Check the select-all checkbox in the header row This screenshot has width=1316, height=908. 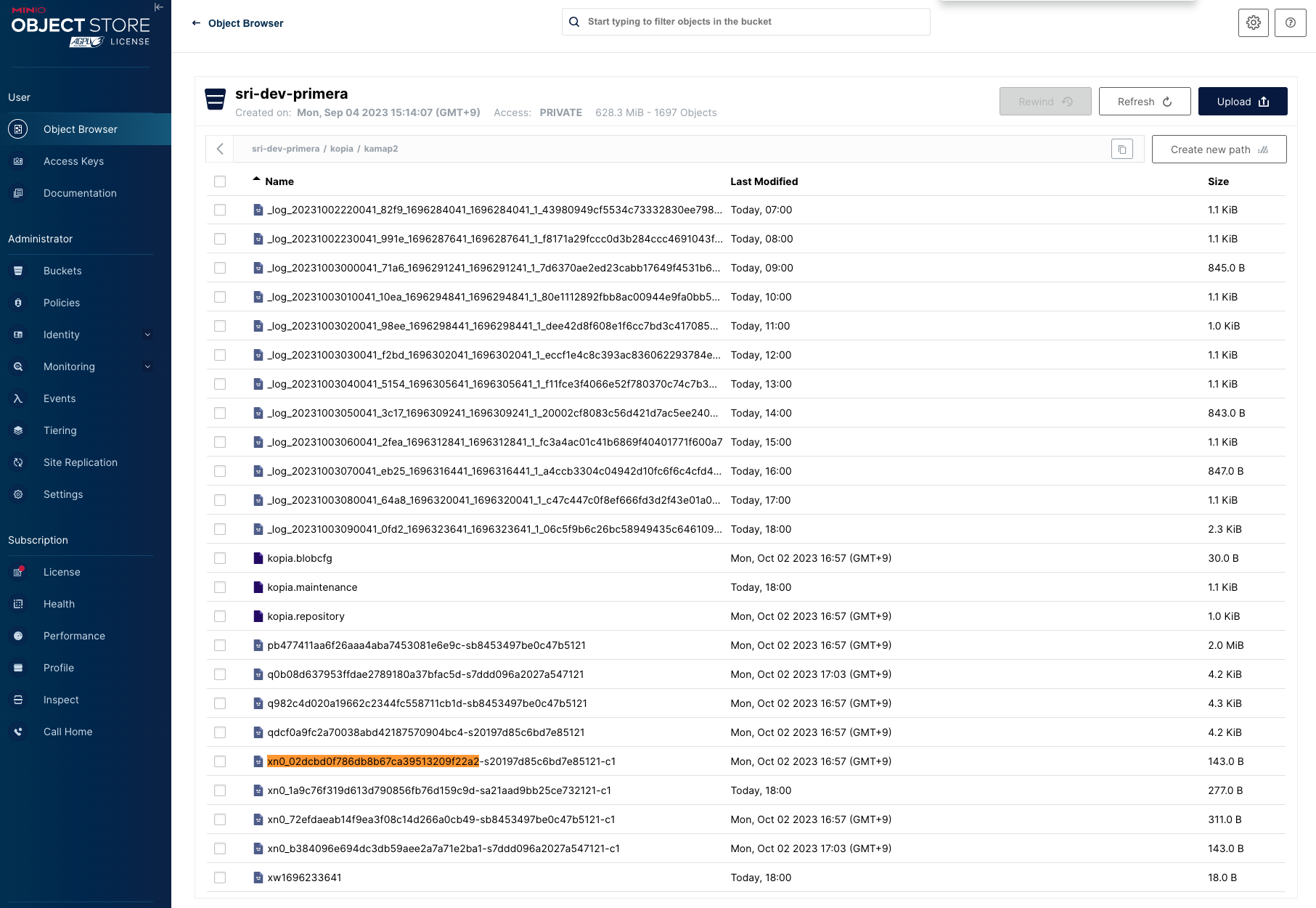coord(220,181)
